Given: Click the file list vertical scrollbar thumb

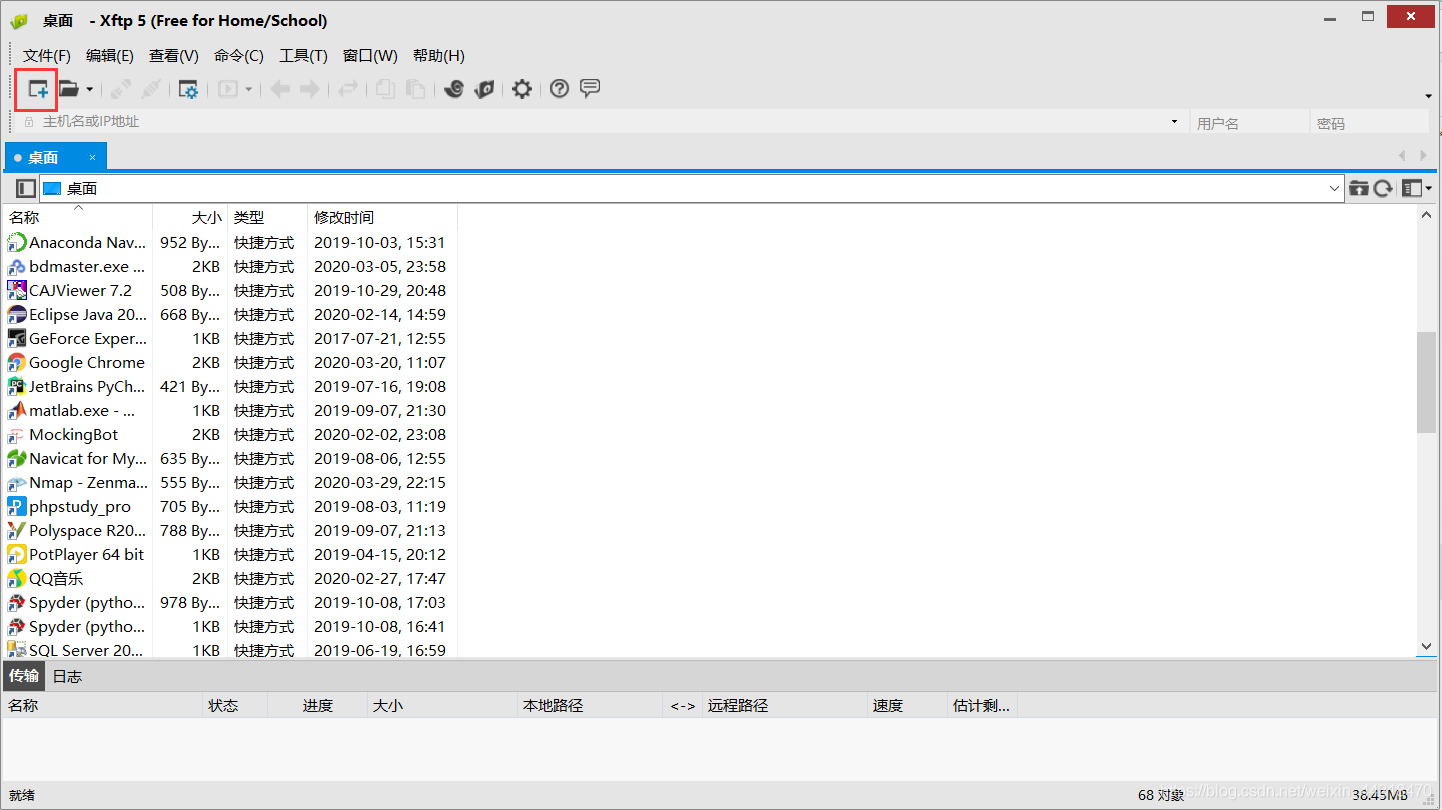Looking at the screenshot, I should click(x=1426, y=382).
